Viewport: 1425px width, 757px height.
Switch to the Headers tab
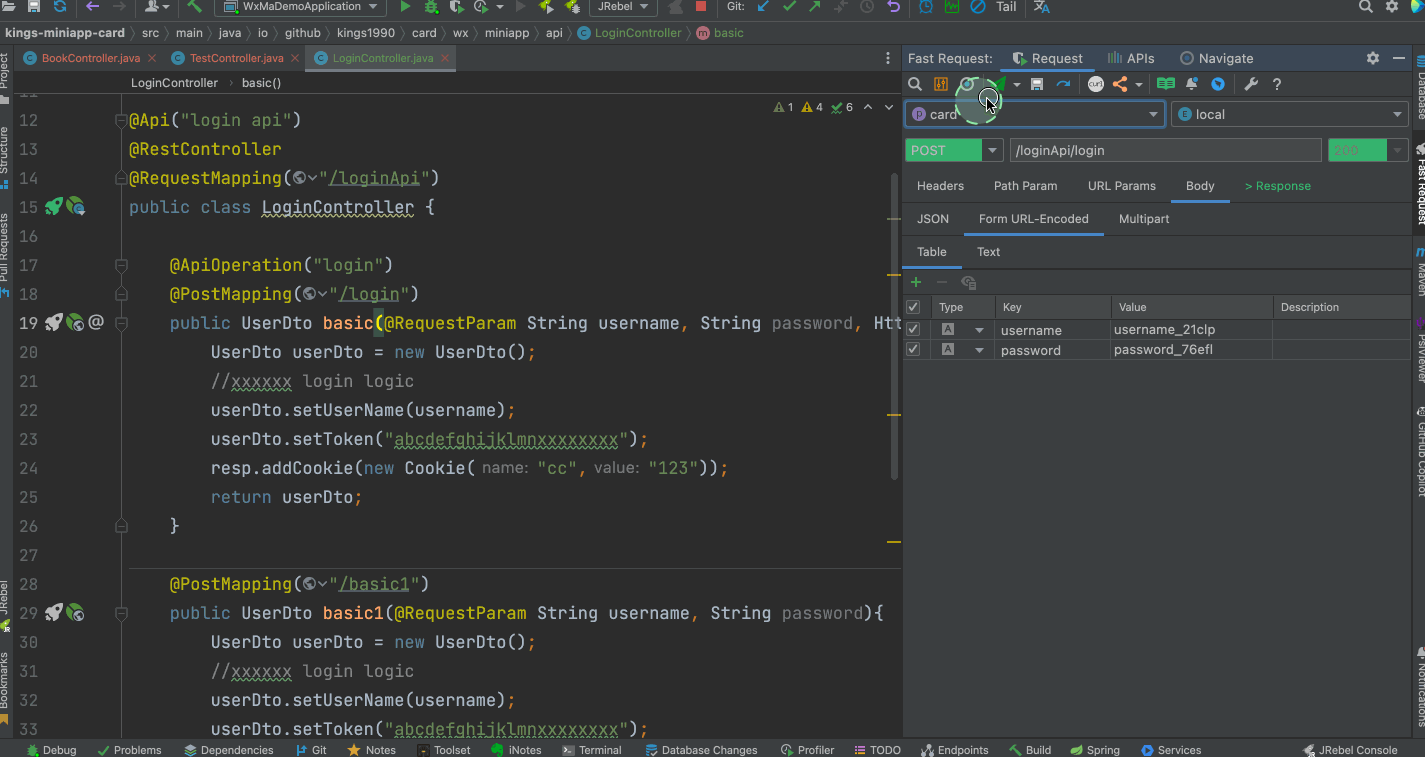coord(940,186)
